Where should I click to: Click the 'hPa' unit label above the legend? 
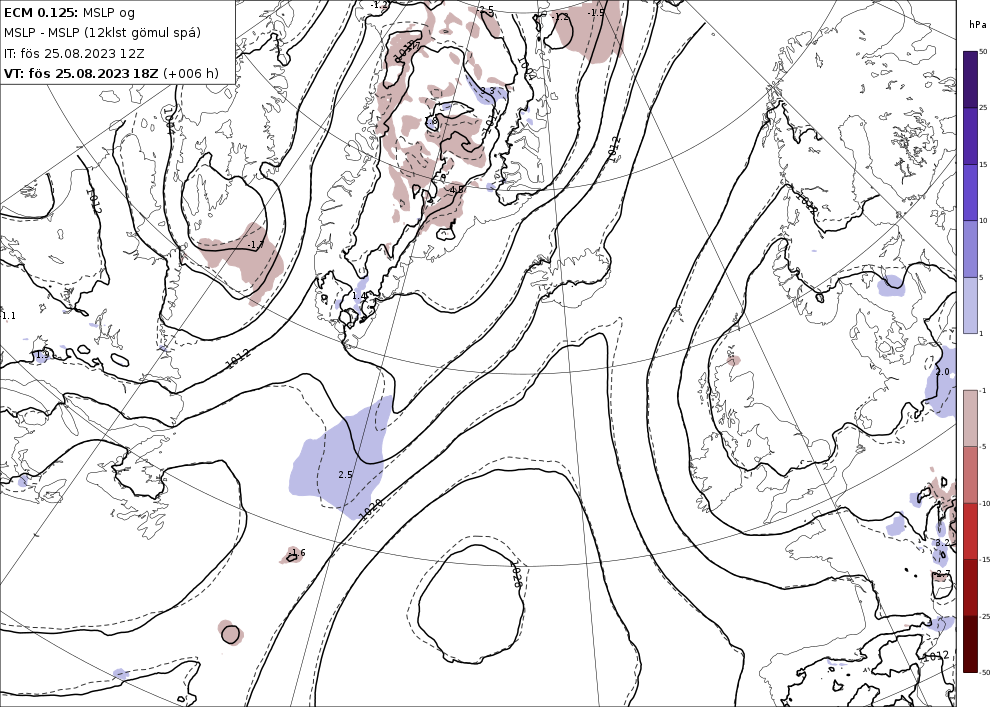(x=977, y=25)
